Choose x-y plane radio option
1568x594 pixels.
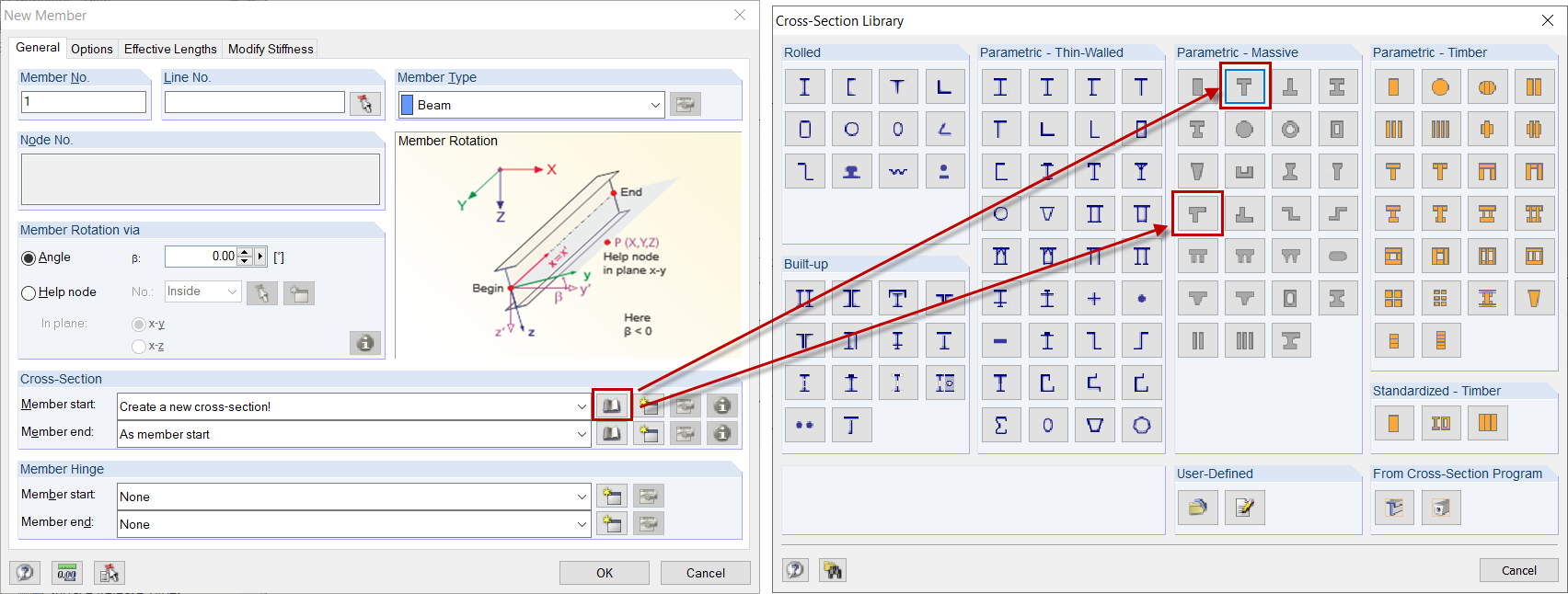[x=139, y=325]
